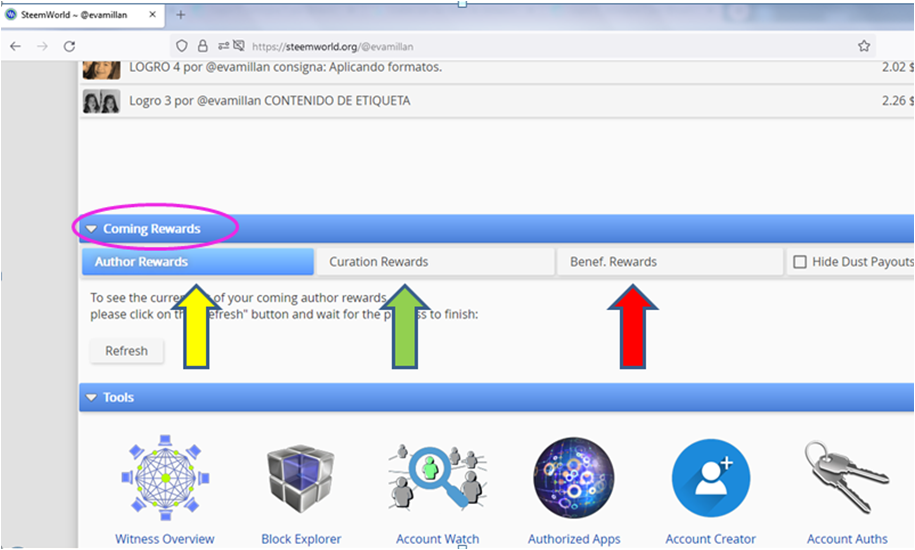Click the 2.26 $ payout value
915x550 pixels.
897,101
